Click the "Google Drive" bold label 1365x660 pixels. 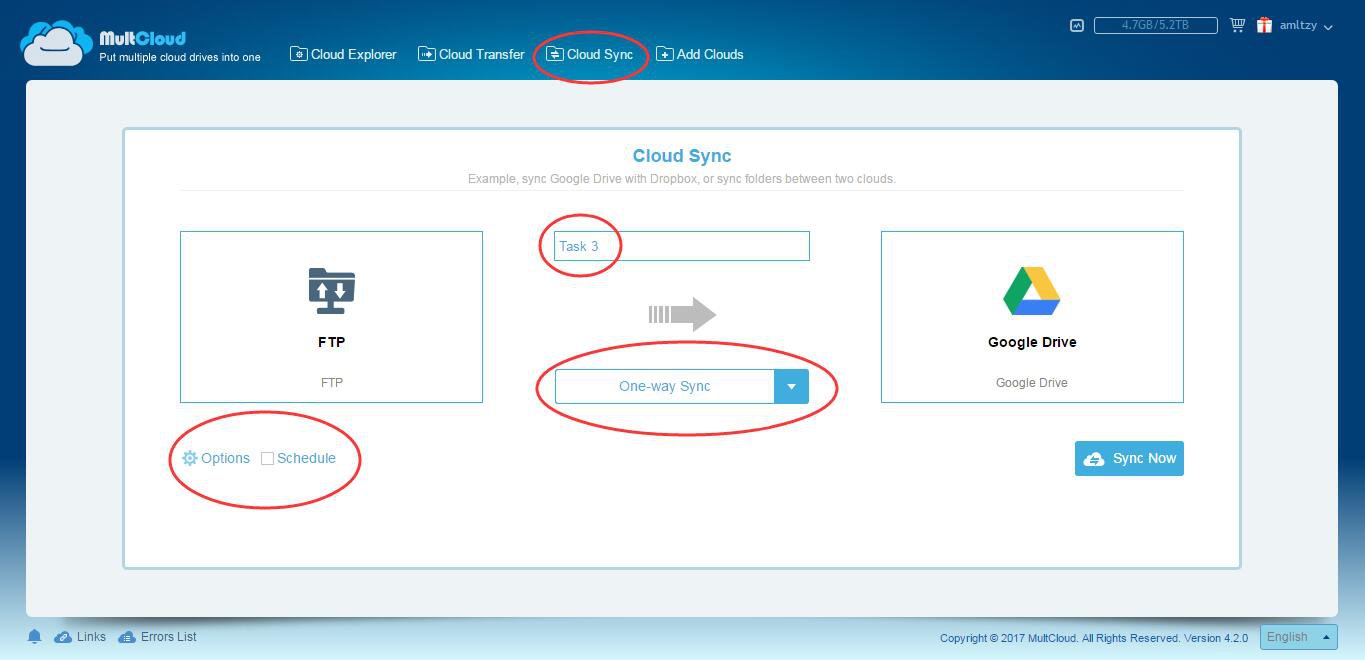[1032, 342]
